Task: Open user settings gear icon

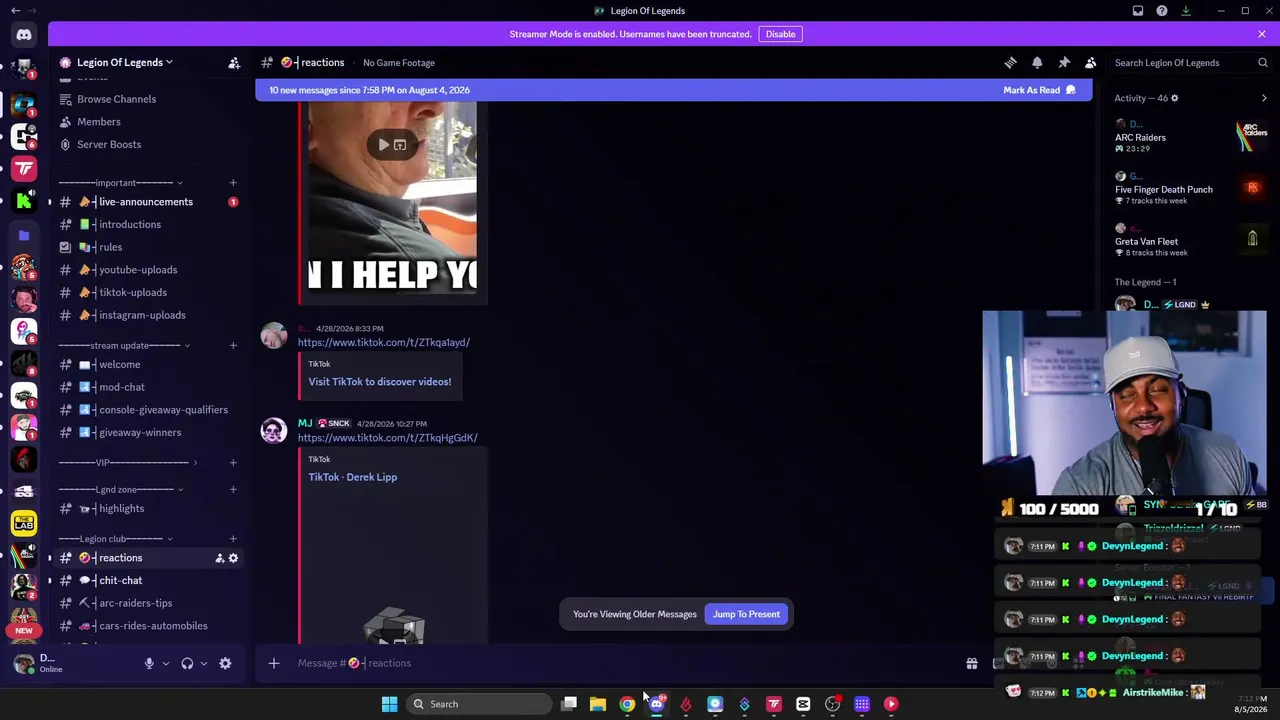Action: pyautogui.click(x=225, y=663)
